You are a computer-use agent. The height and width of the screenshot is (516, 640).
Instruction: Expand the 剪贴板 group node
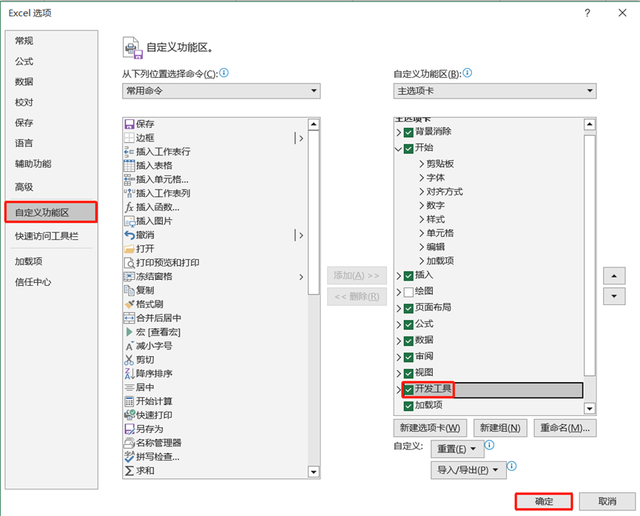tap(422, 164)
